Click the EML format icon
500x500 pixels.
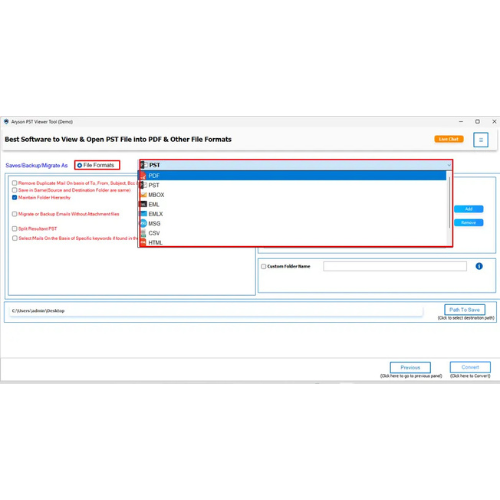143,204
